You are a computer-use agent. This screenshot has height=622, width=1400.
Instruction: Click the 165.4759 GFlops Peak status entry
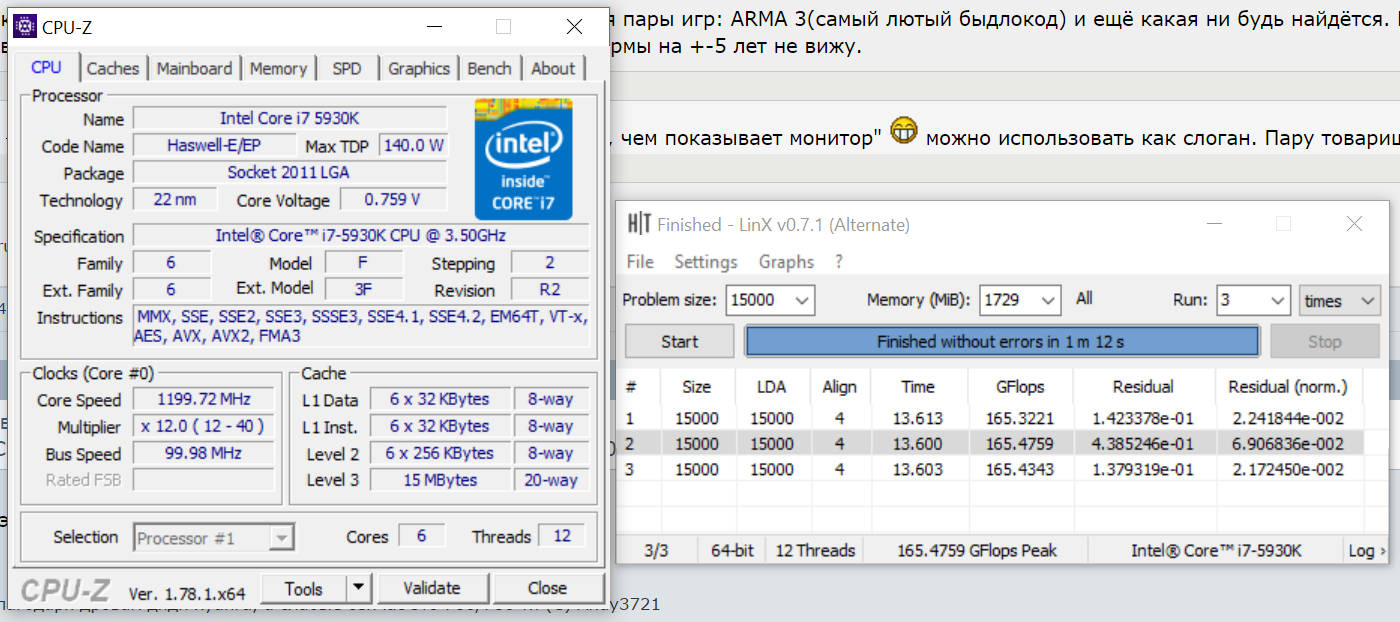tap(977, 550)
